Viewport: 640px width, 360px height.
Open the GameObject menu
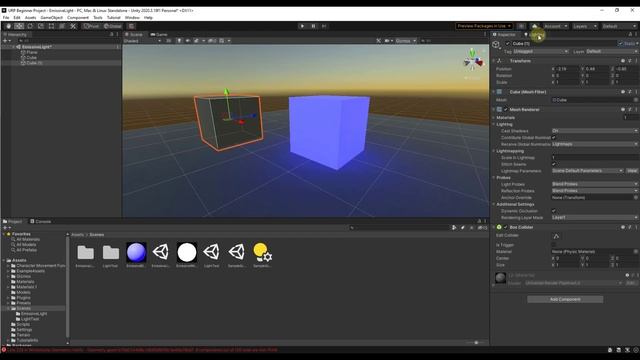coord(51,18)
